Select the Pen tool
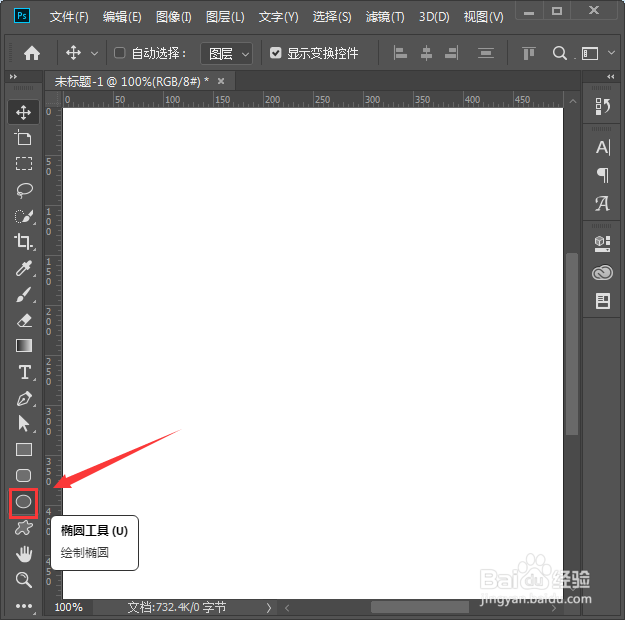Image resolution: width=625 pixels, height=620 pixels. pos(24,398)
